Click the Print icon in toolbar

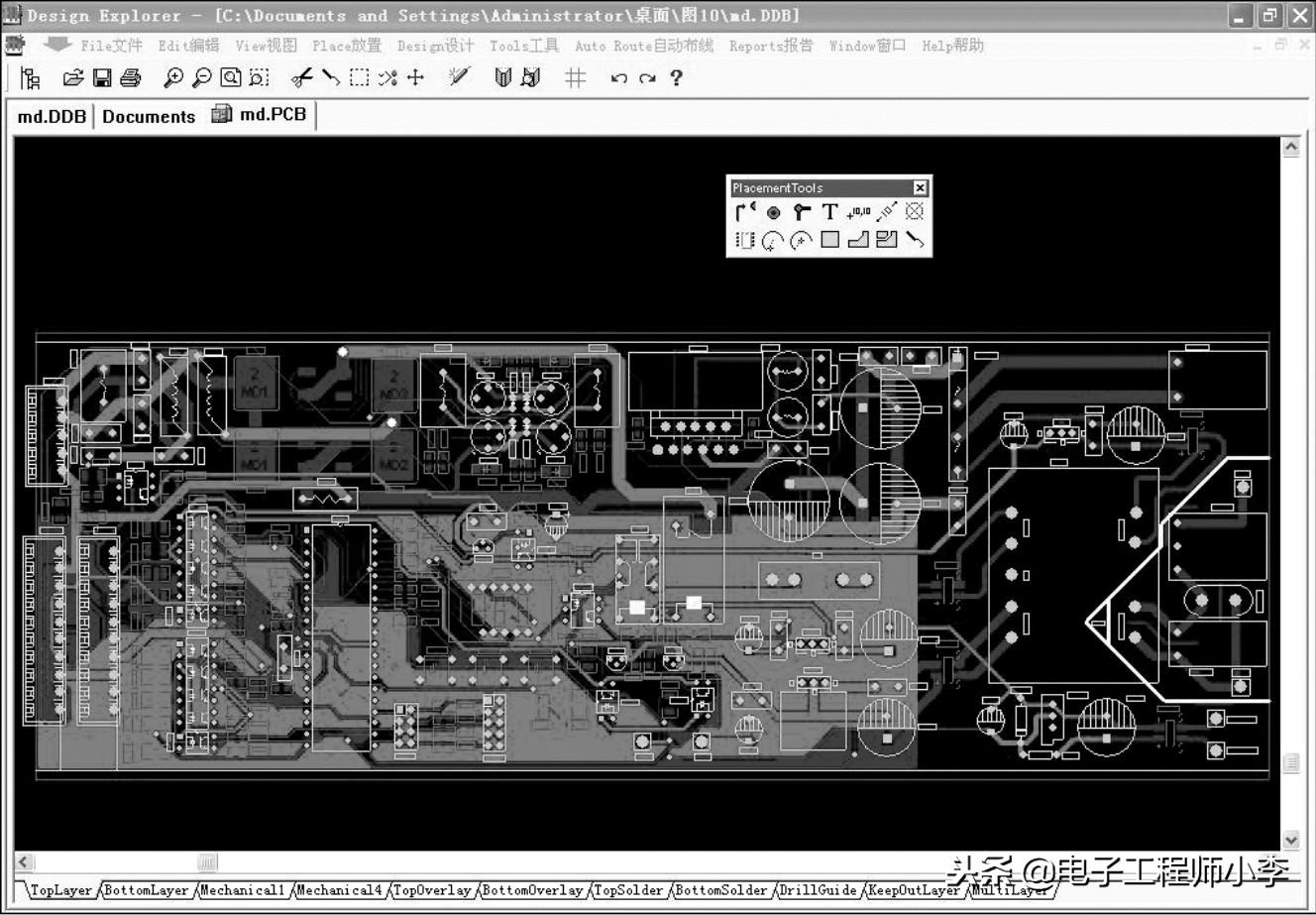[x=130, y=77]
